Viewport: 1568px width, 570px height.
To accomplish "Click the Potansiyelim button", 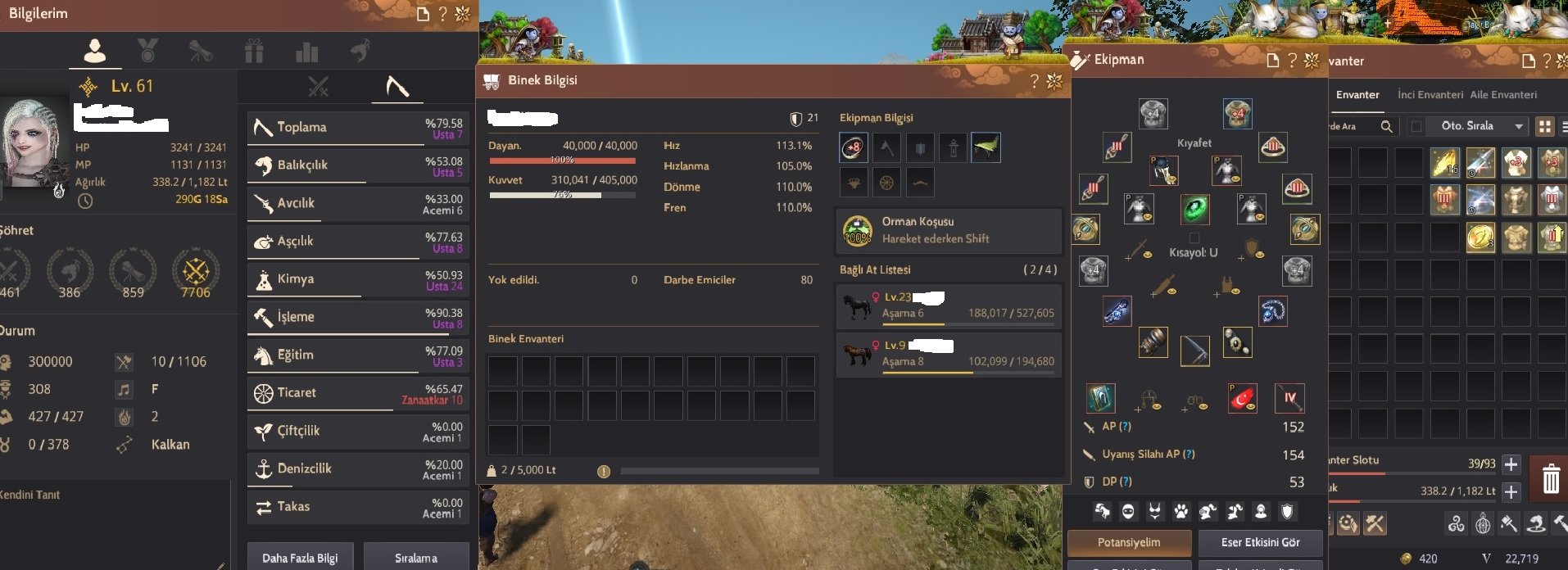I will 1129,542.
